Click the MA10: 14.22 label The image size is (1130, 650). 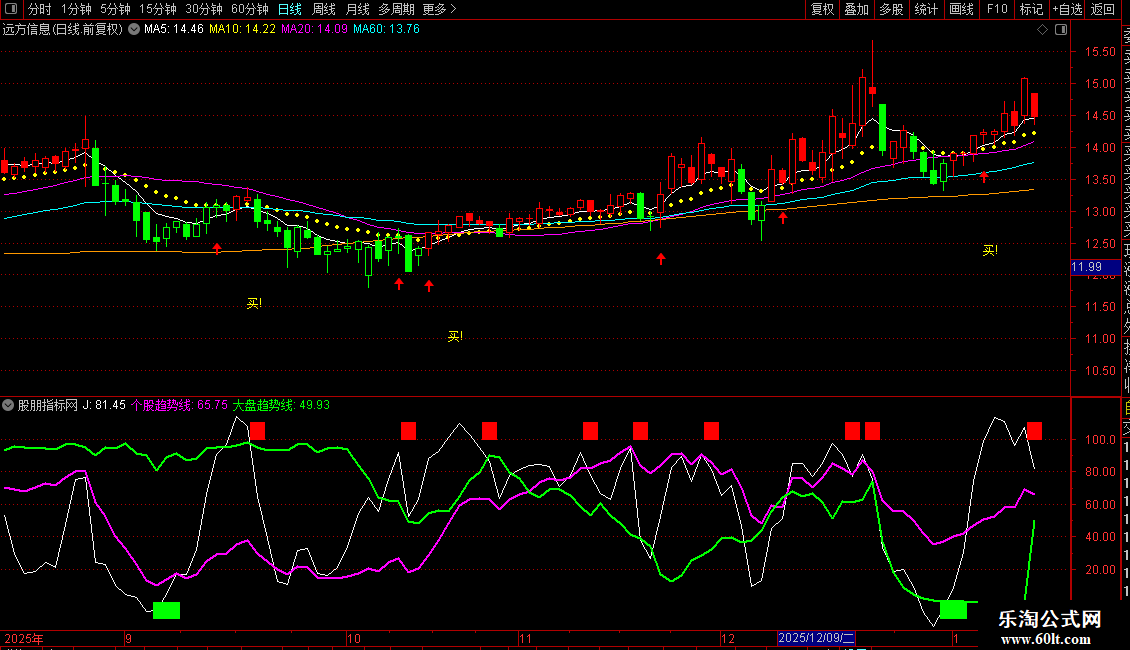[x=242, y=29]
